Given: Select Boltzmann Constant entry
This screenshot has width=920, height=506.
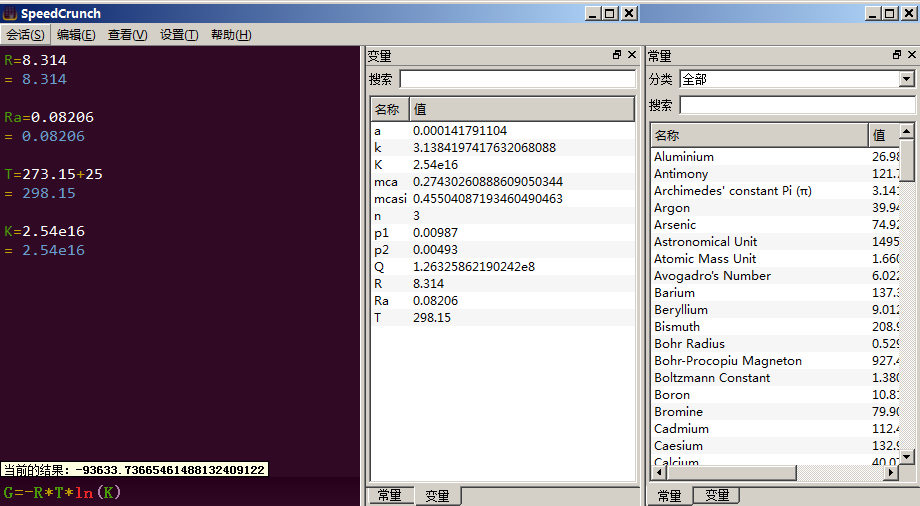Looking at the screenshot, I should [x=775, y=378].
